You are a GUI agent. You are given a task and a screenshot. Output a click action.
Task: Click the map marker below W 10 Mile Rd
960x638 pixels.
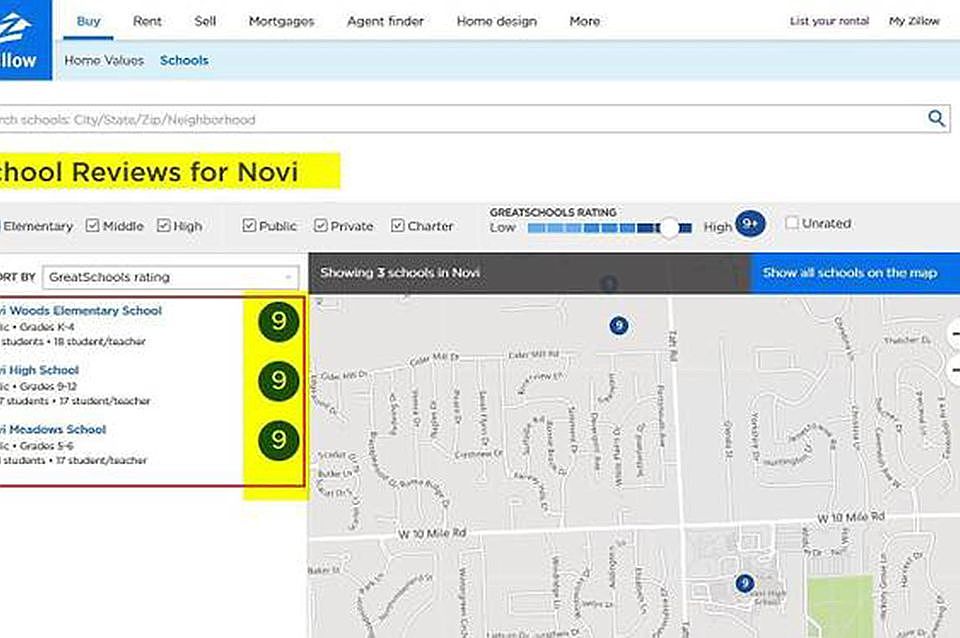point(744,583)
